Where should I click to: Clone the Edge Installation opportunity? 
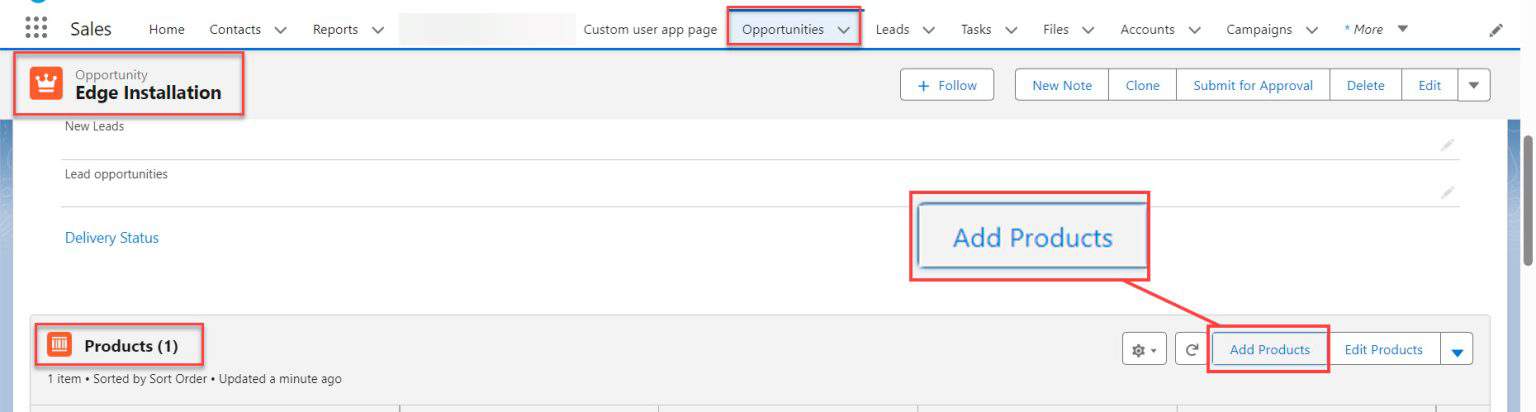point(1143,85)
